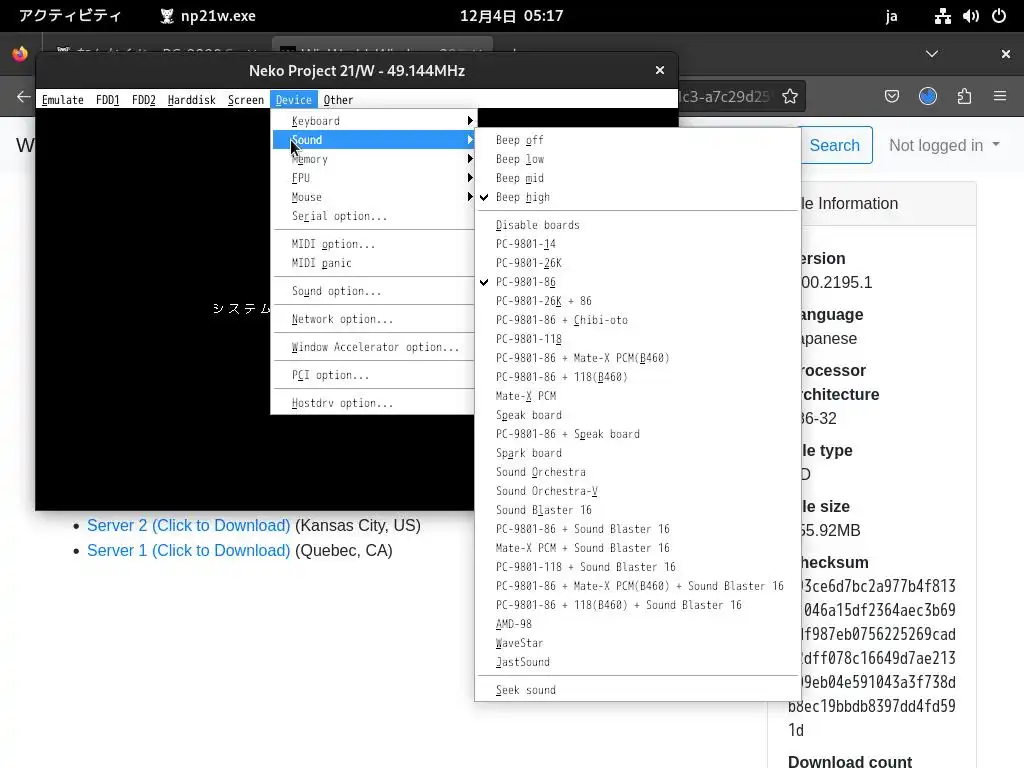Select the checked PC-9801-86 board
Screen dimensions: 1024x768
click(x=637, y=281)
